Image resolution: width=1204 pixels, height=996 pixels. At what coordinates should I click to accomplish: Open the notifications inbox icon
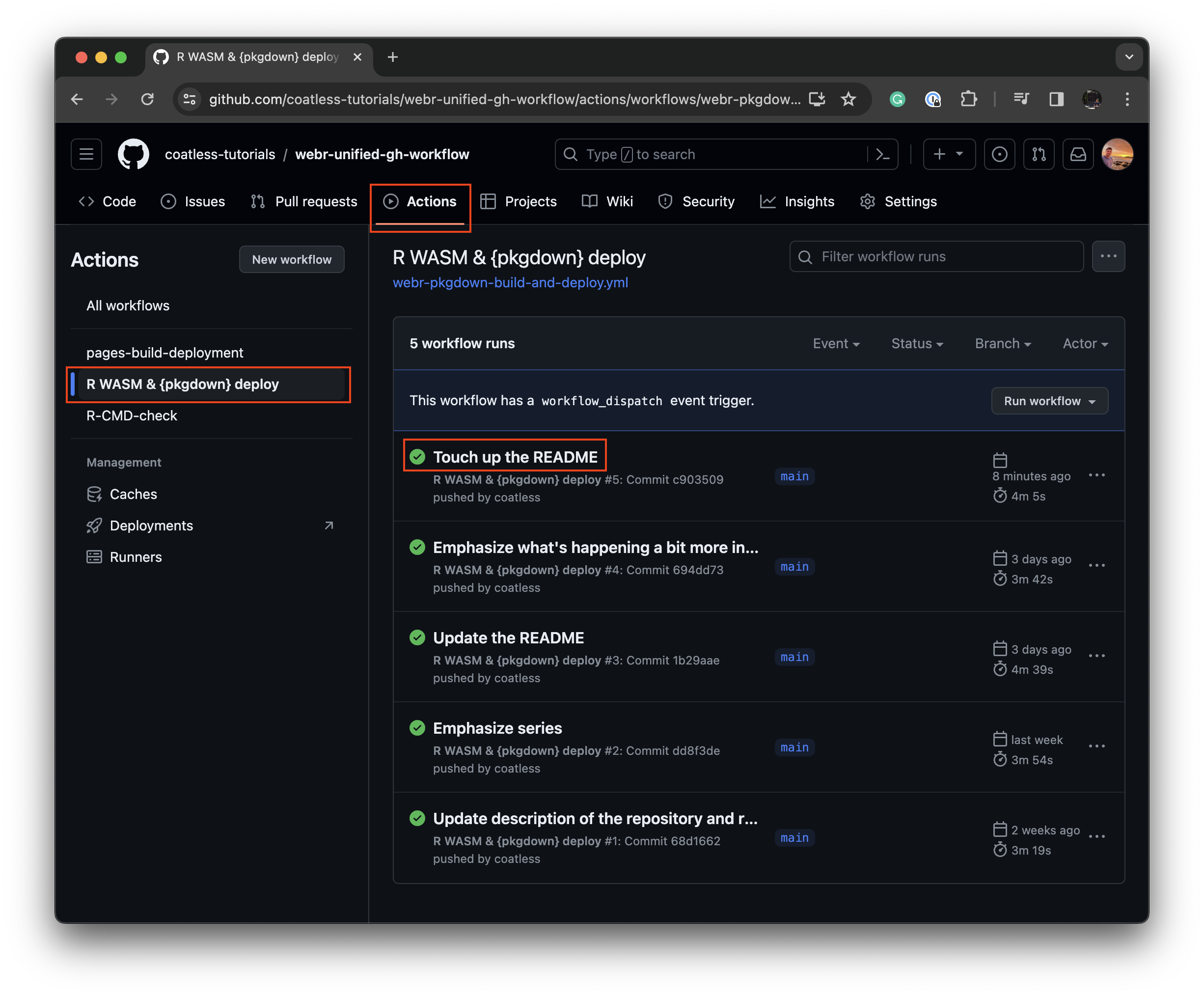click(1078, 154)
